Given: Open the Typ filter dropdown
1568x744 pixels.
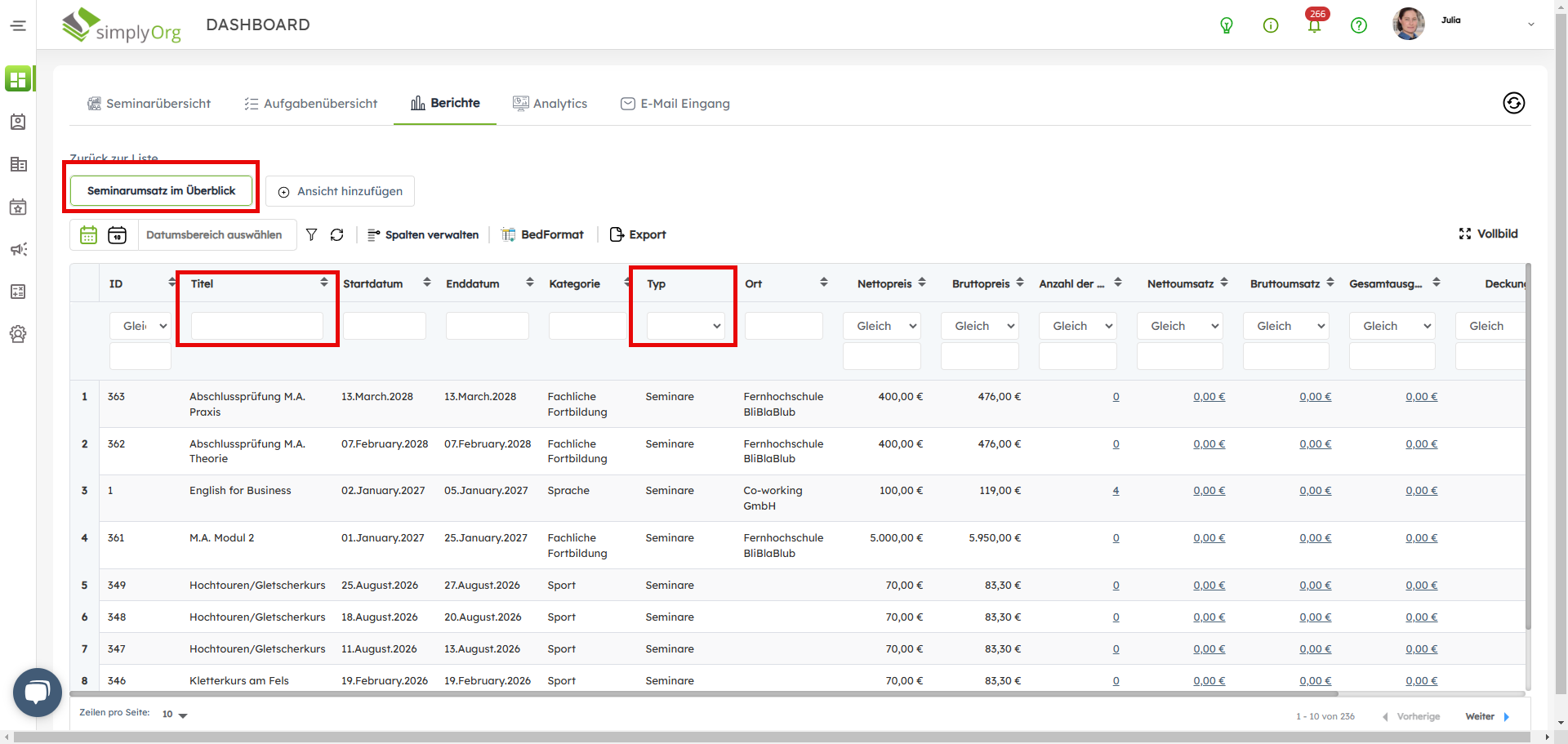Looking at the screenshot, I should point(685,326).
